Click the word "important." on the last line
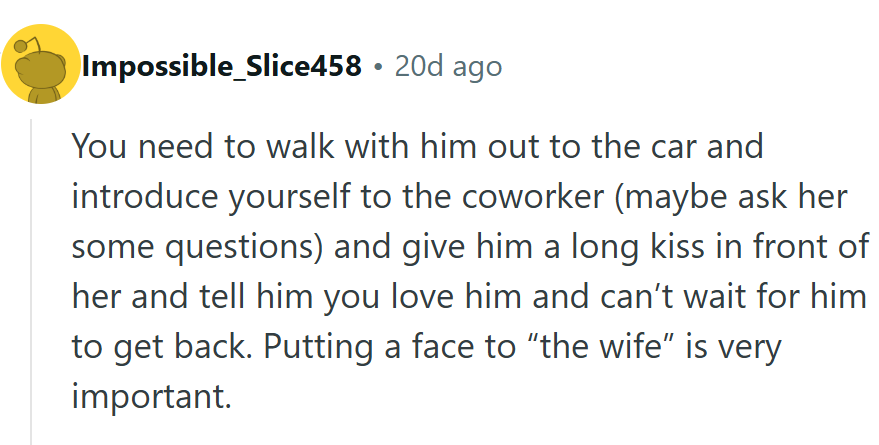This screenshot has width=879, height=445. (151, 396)
